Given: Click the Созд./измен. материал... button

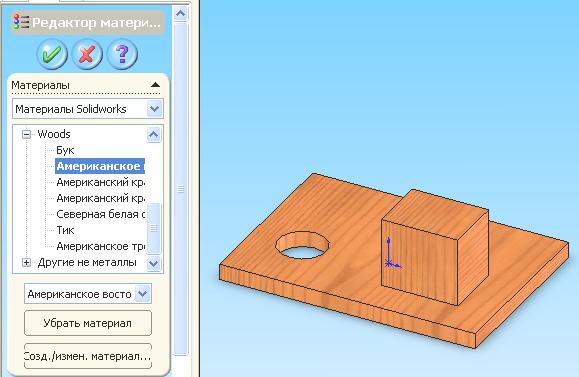Looking at the screenshot, I should coord(88,356).
